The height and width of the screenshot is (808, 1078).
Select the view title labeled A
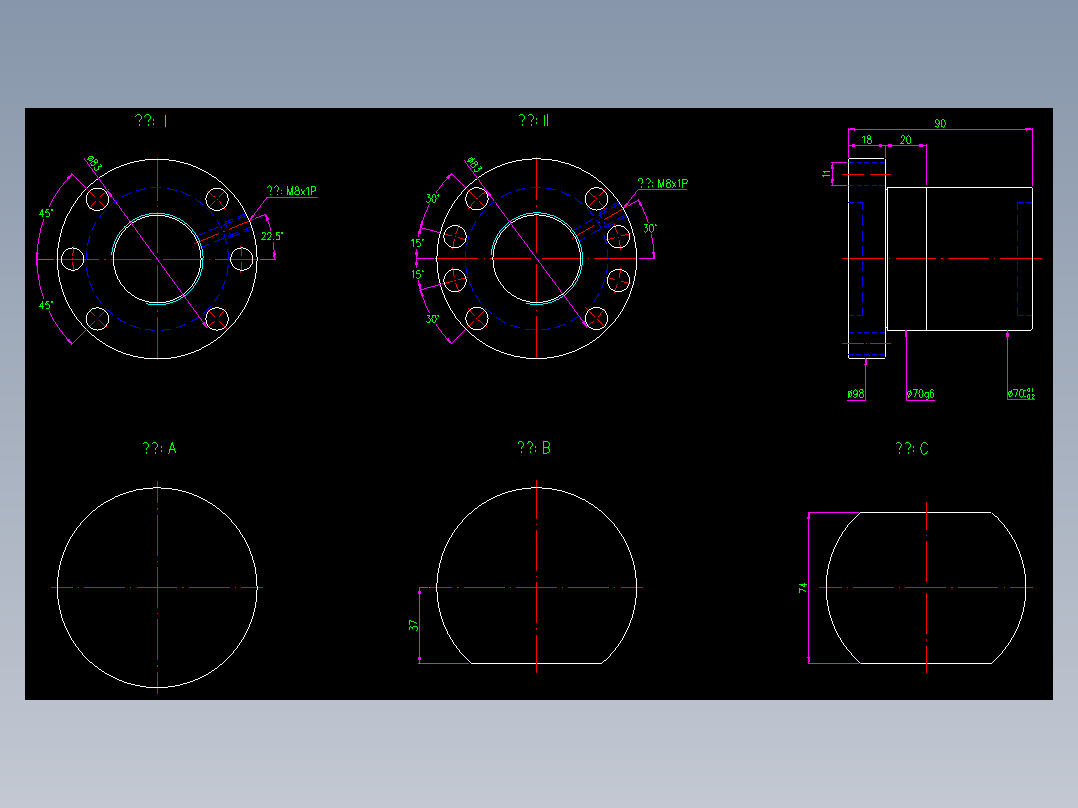pos(160,447)
